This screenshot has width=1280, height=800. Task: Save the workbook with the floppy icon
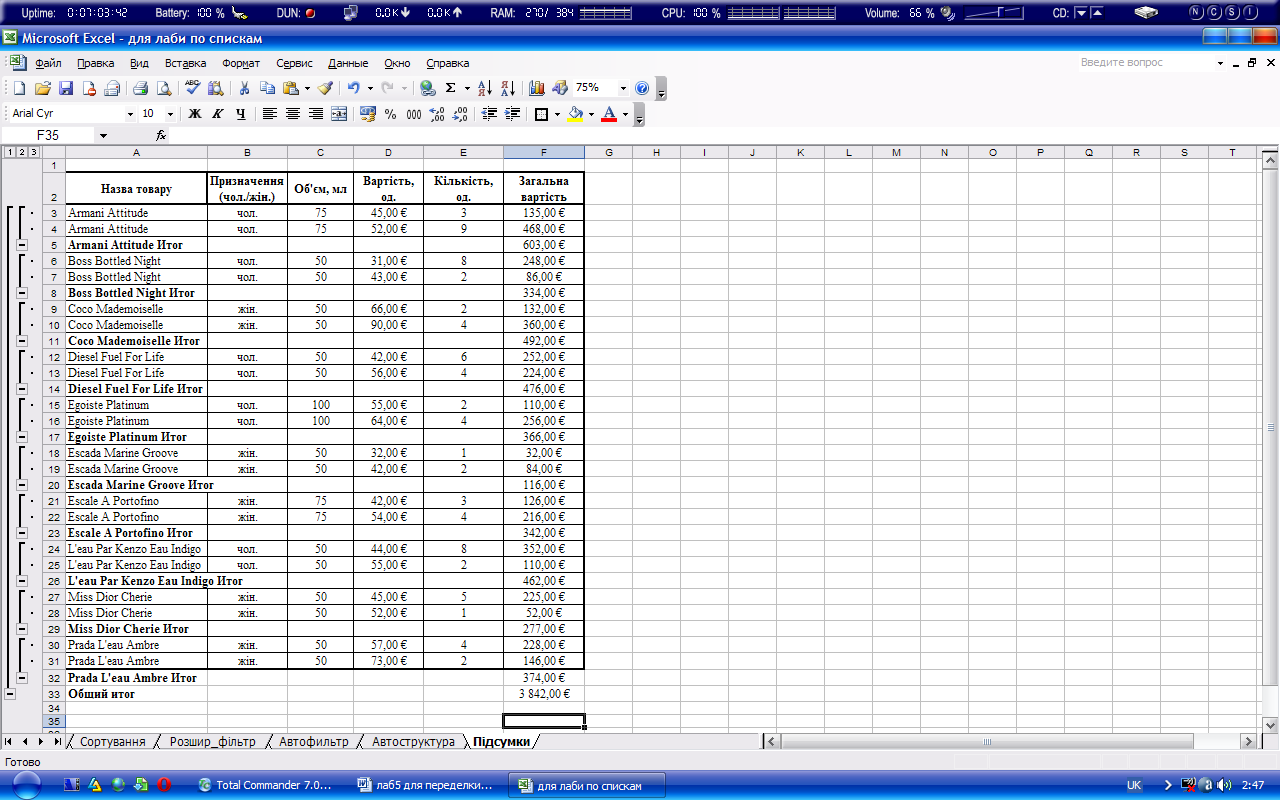pyautogui.click(x=66, y=88)
